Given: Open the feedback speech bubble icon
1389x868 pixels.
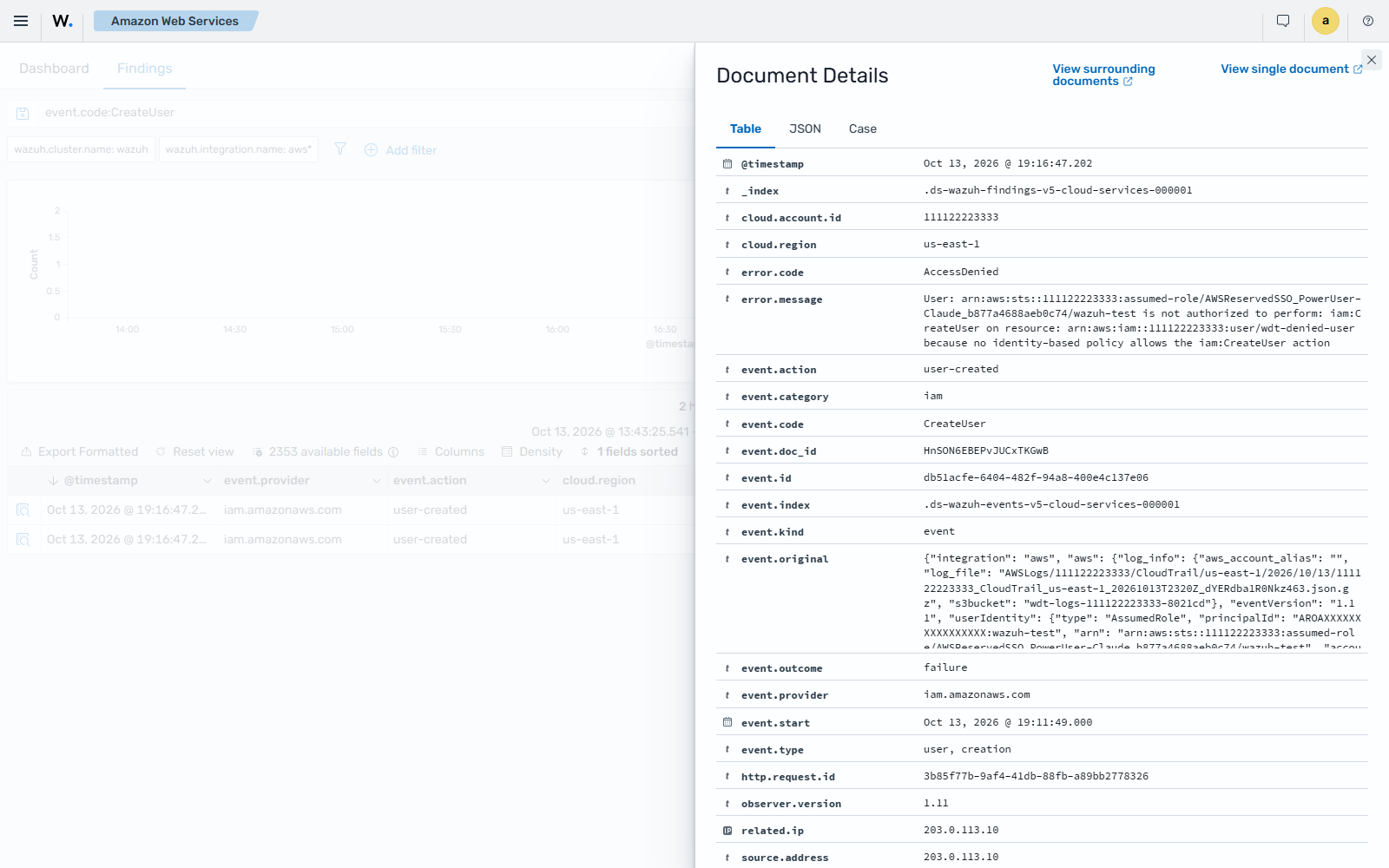Looking at the screenshot, I should click(1283, 21).
